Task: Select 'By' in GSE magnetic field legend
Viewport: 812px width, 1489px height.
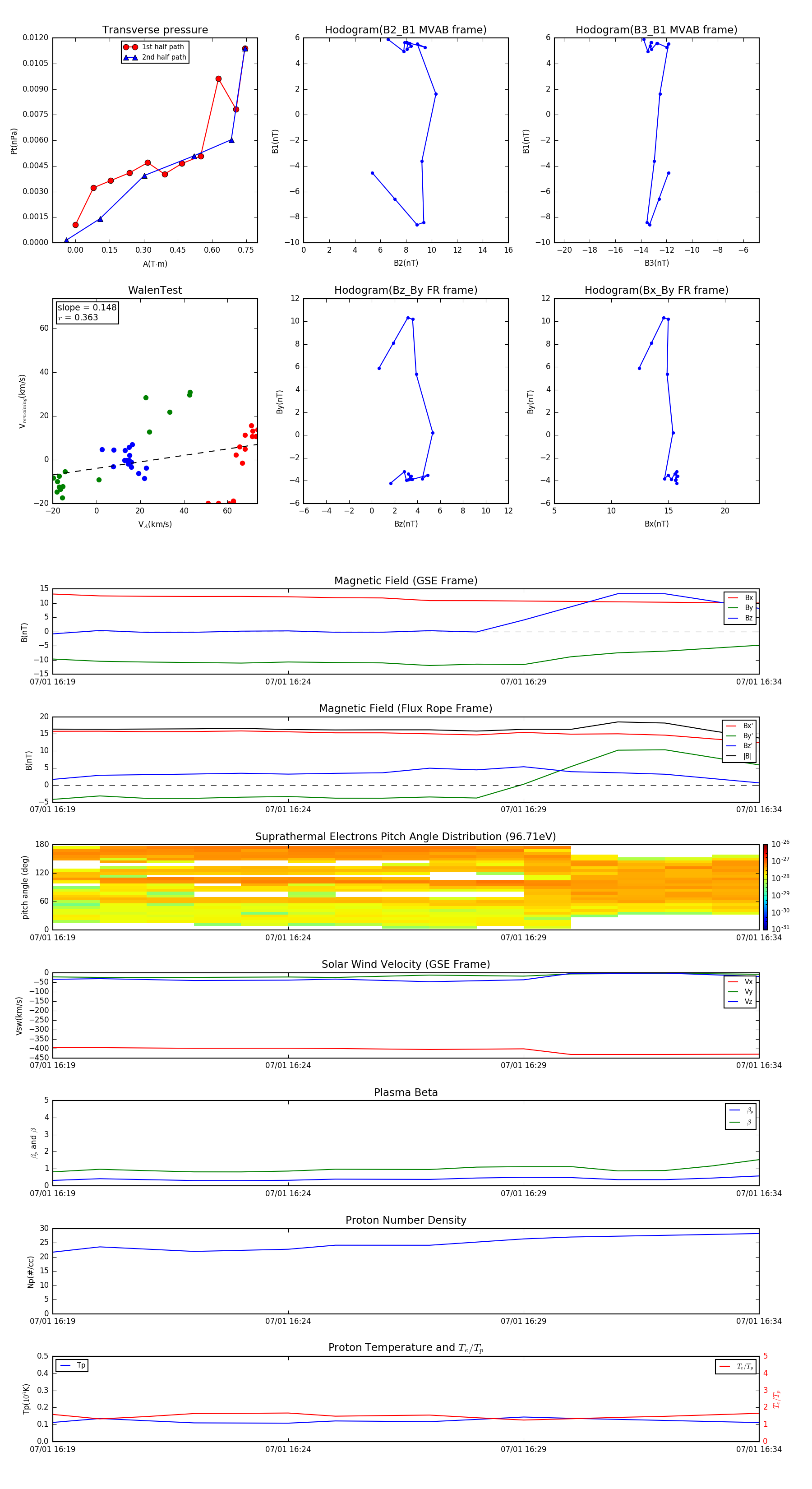Action: coord(740,607)
